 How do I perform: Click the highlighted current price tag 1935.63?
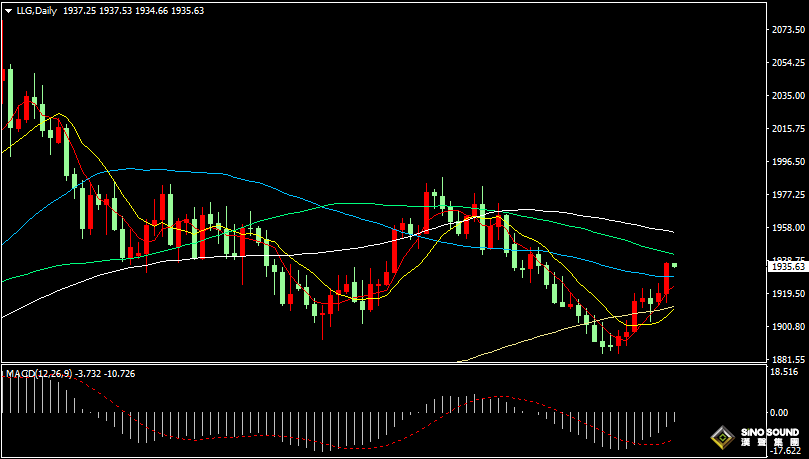787,267
